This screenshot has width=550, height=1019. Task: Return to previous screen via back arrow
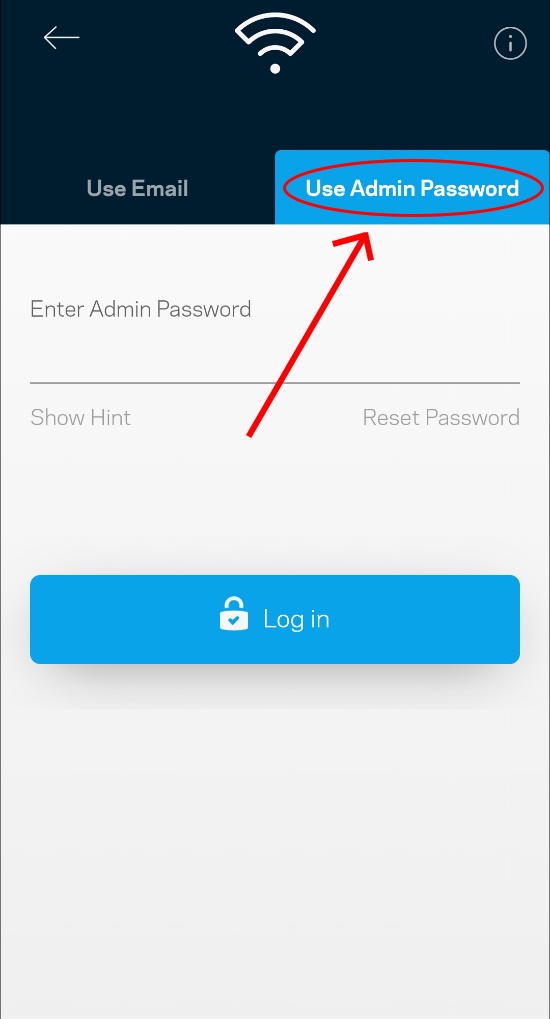click(62, 38)
